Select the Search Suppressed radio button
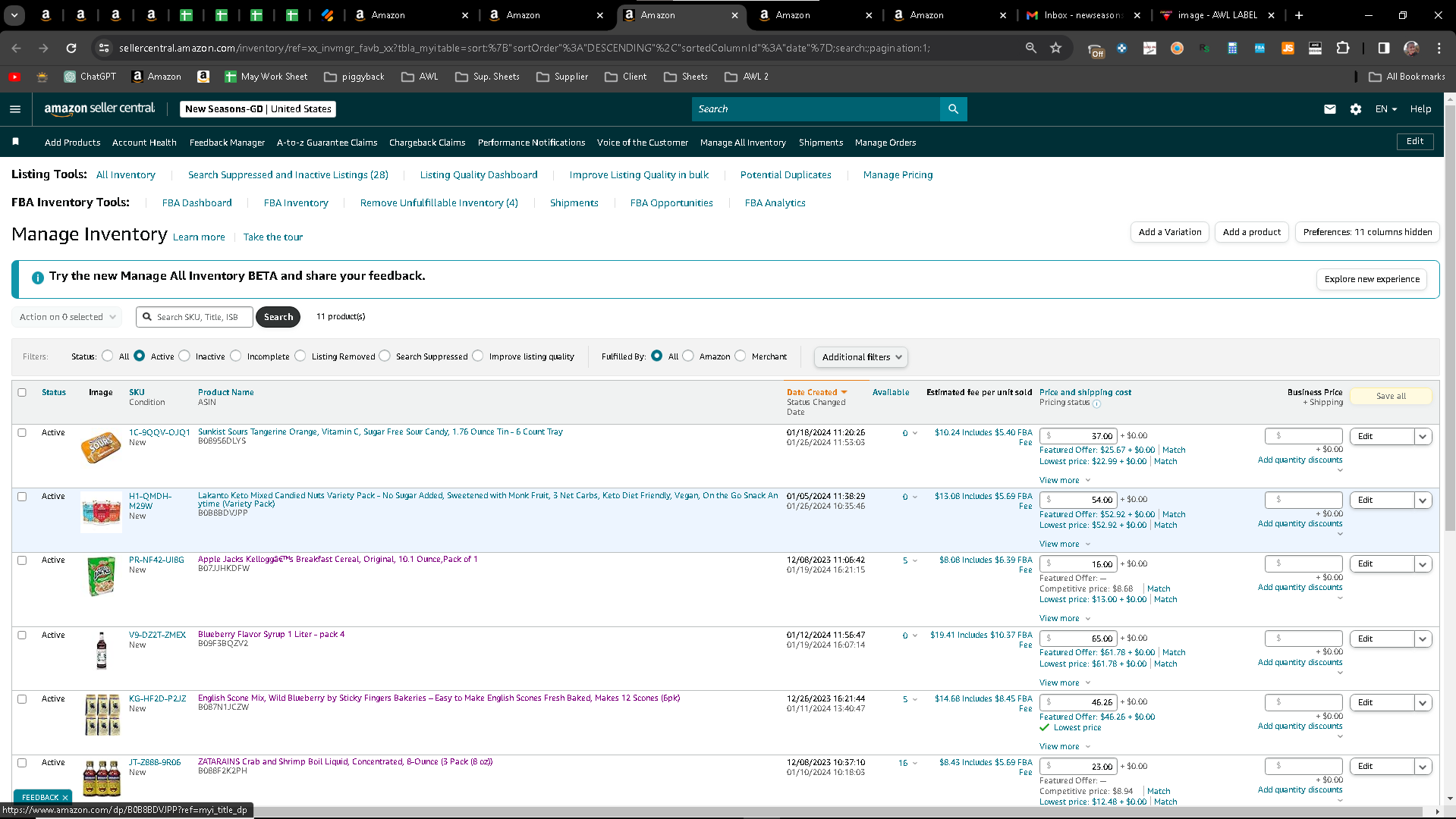This screenshot has width=1456, height=819. (x=385, y=356)
